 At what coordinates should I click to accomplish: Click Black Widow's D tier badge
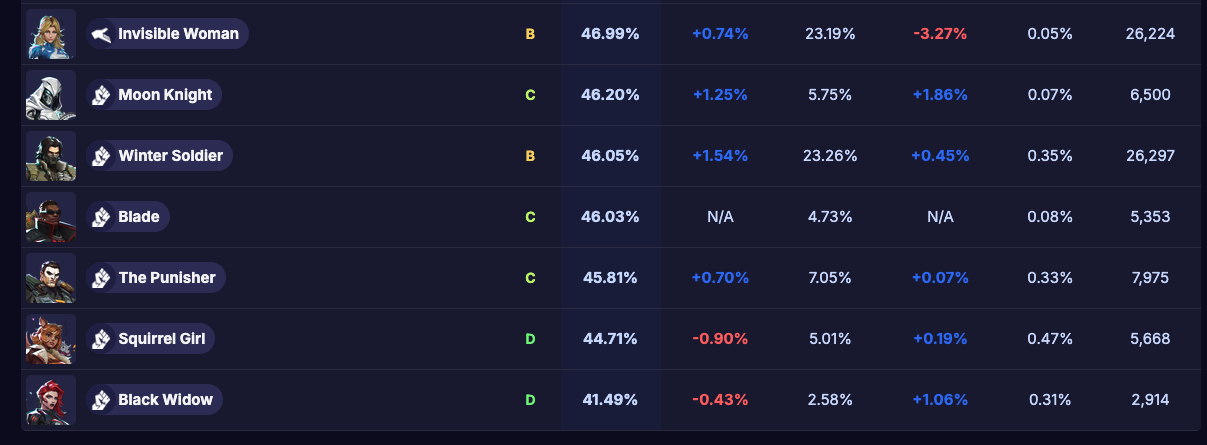pyautogui.click(x=530, y=400)
